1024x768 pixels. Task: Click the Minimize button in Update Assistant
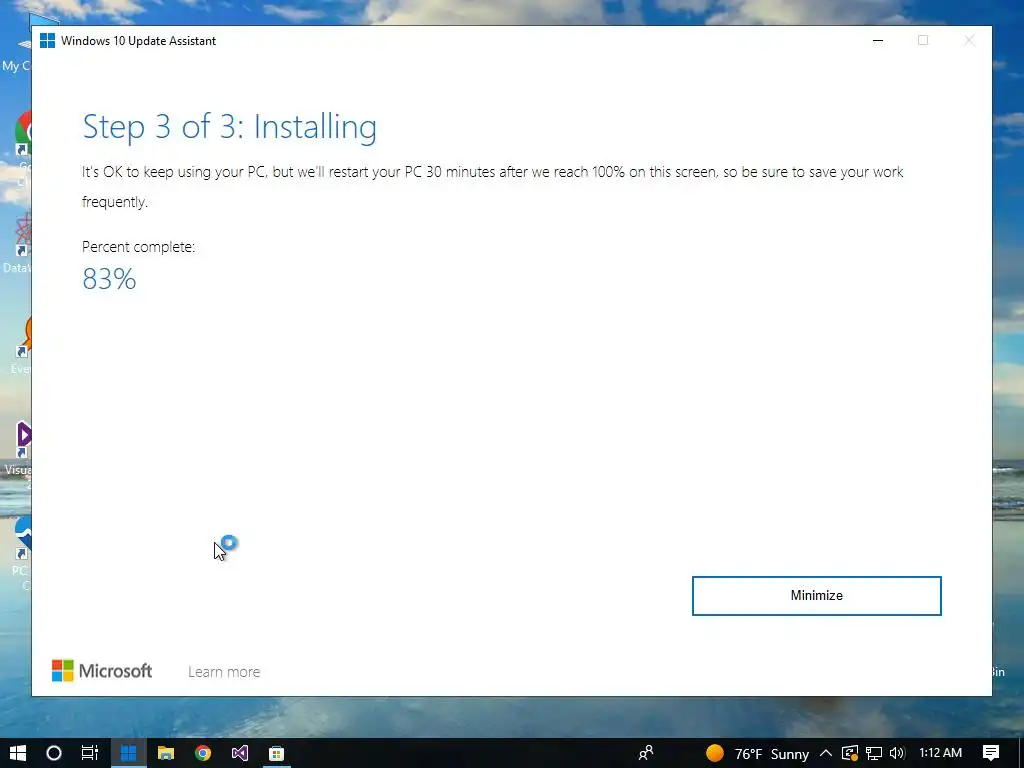[816, 596]
